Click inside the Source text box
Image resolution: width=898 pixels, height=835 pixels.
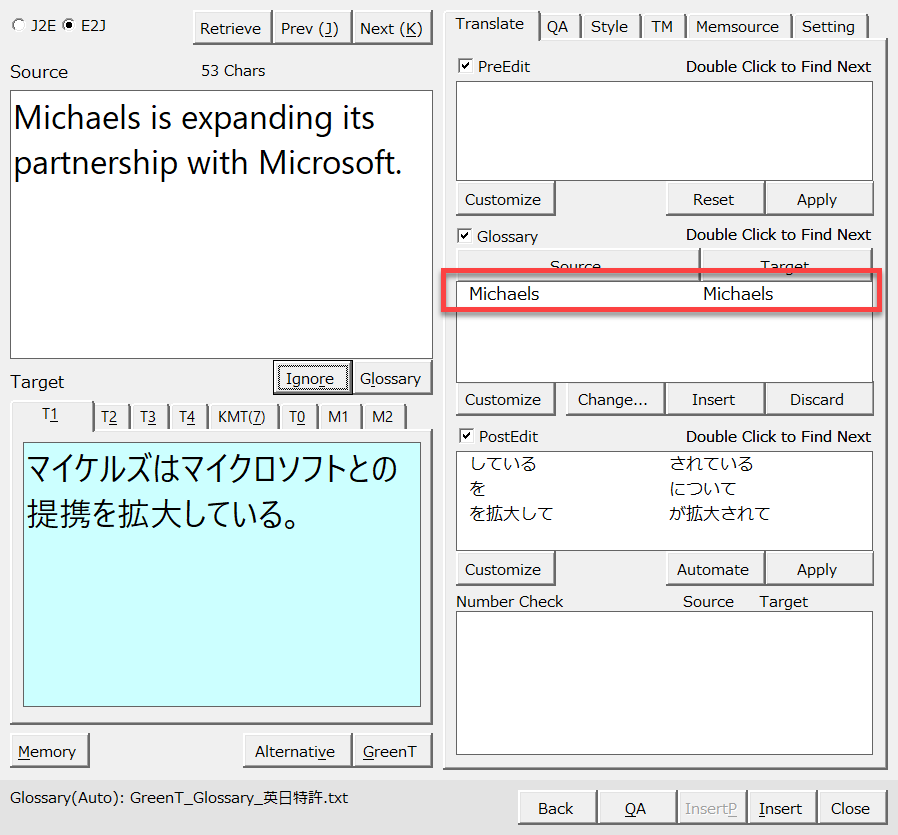[x=220, y=260]
